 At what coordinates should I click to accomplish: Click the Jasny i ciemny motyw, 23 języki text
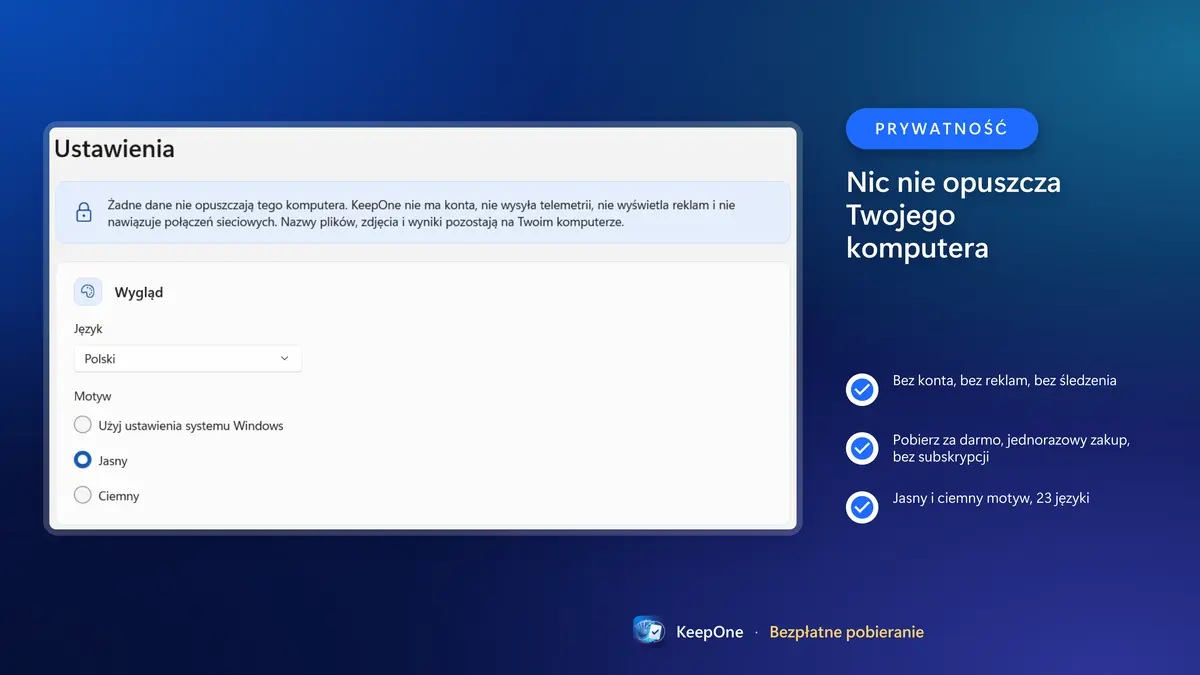(x=991, y=498)
